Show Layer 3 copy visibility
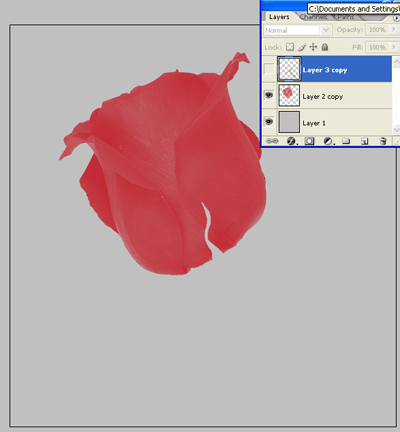400x432 pixels. [269, 69]
